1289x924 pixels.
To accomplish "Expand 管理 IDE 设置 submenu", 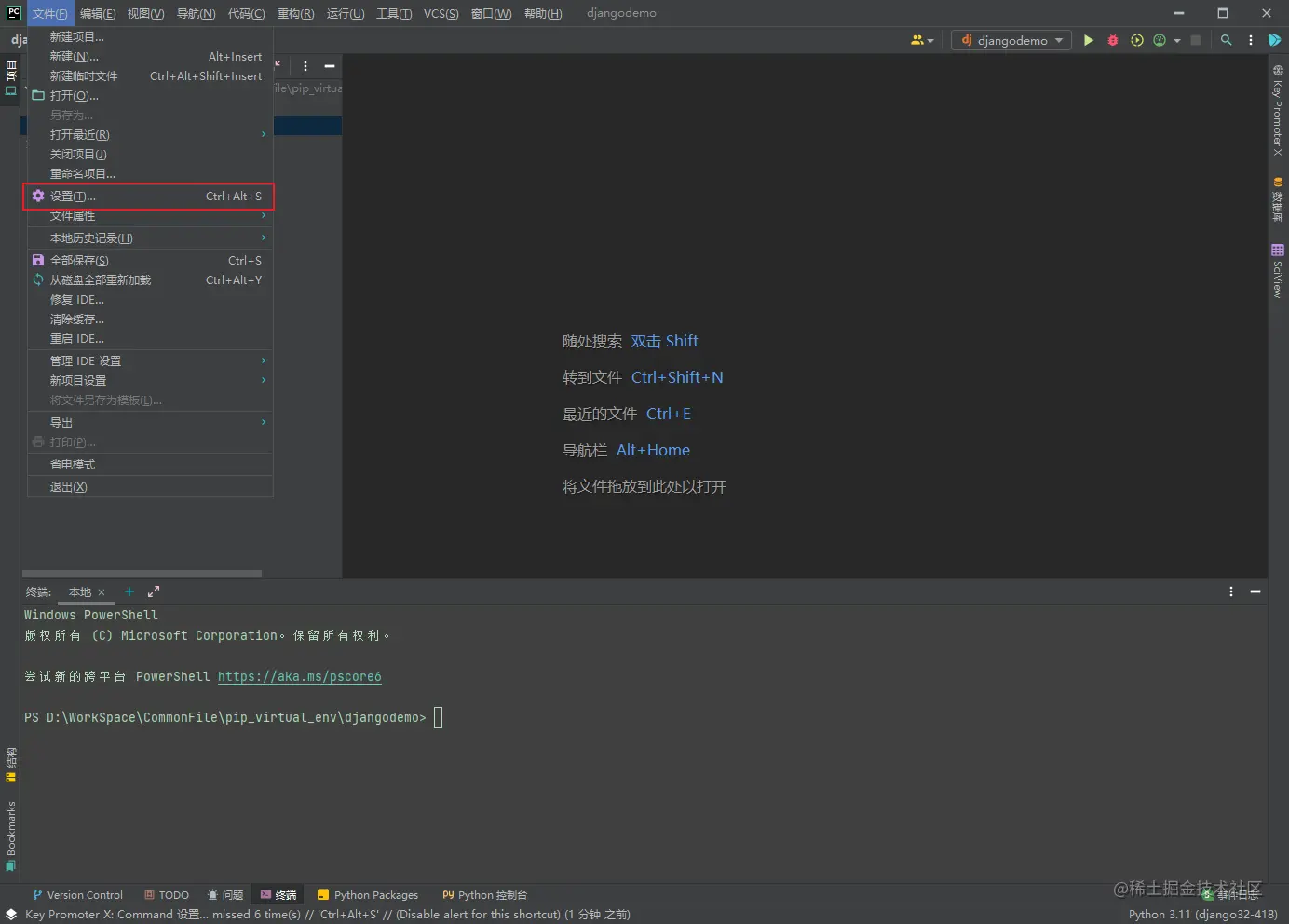I will coord(150,361).
